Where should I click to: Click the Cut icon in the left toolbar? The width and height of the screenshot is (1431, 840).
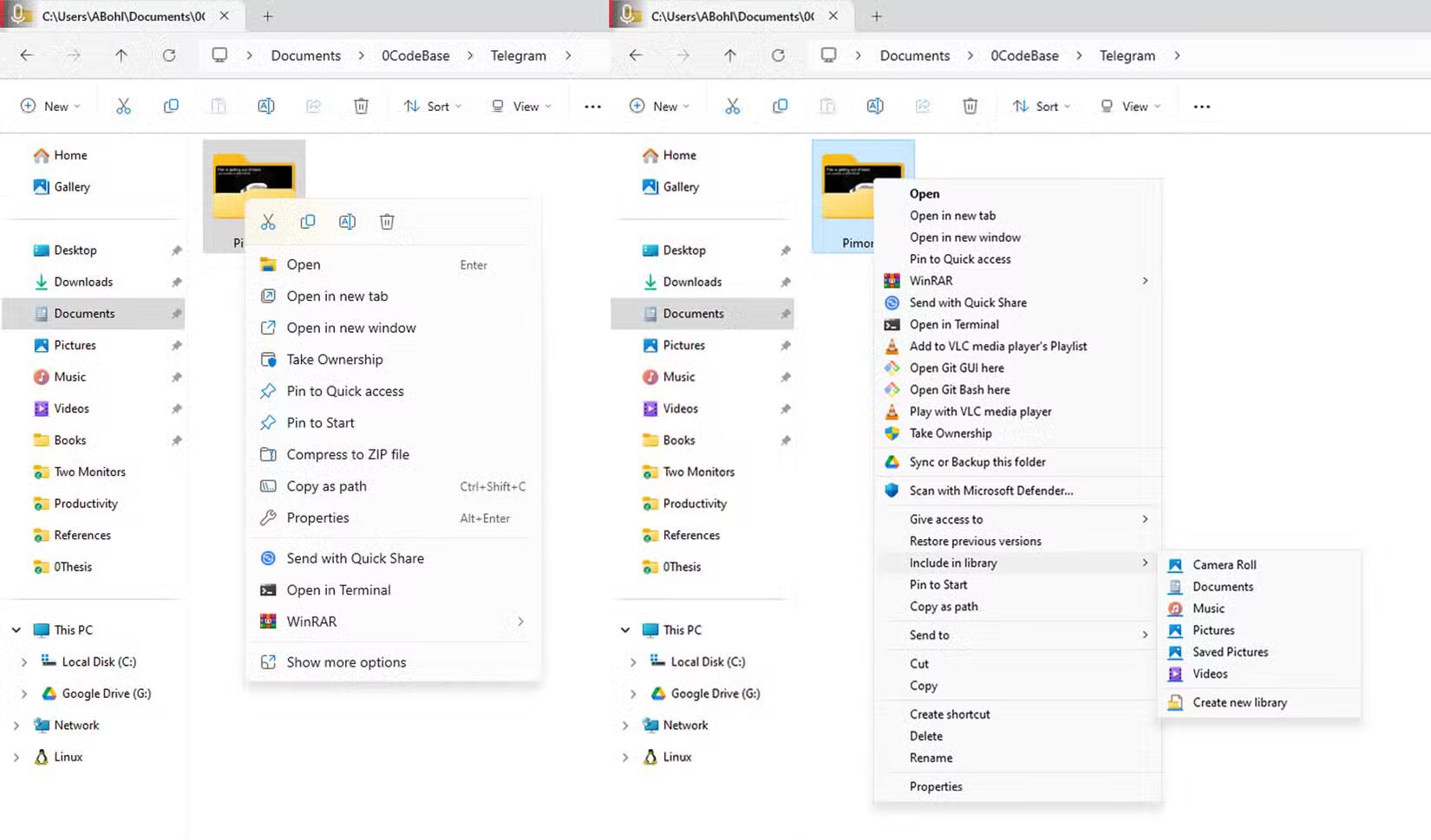coord(124,105)
